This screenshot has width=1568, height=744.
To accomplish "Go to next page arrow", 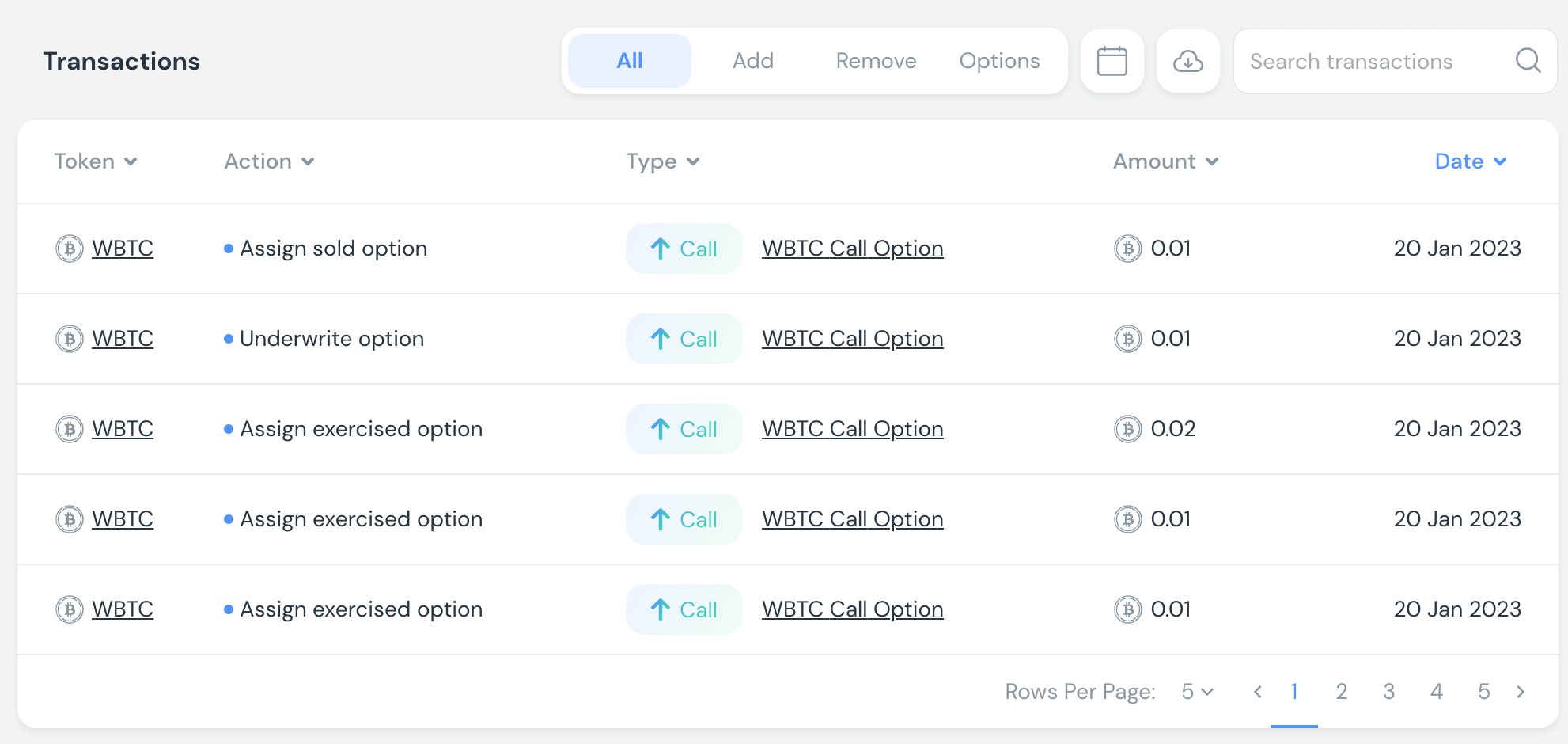I will pyautogui.click(x=1521, y=692).
